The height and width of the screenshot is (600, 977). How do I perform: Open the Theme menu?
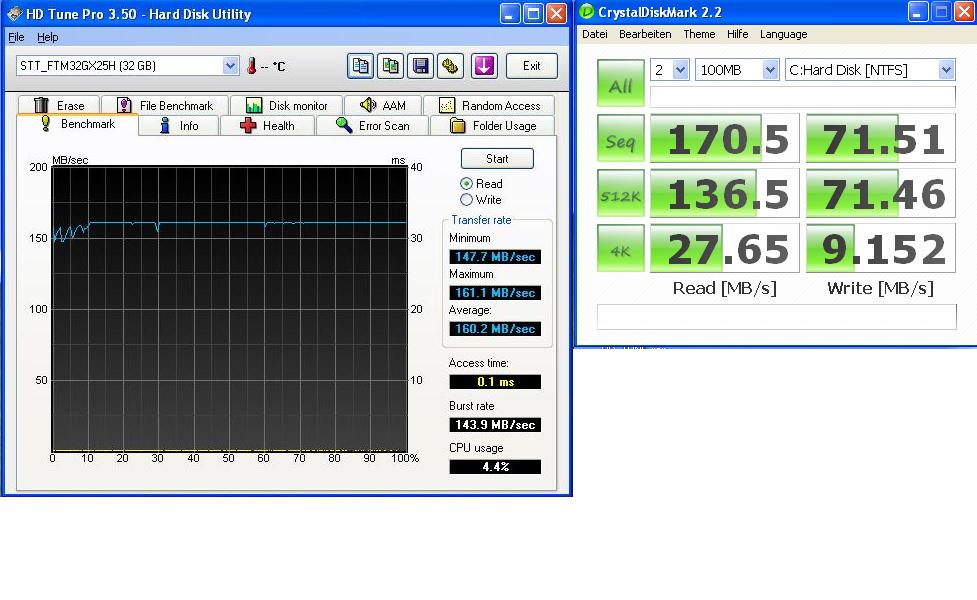(699, 34)
